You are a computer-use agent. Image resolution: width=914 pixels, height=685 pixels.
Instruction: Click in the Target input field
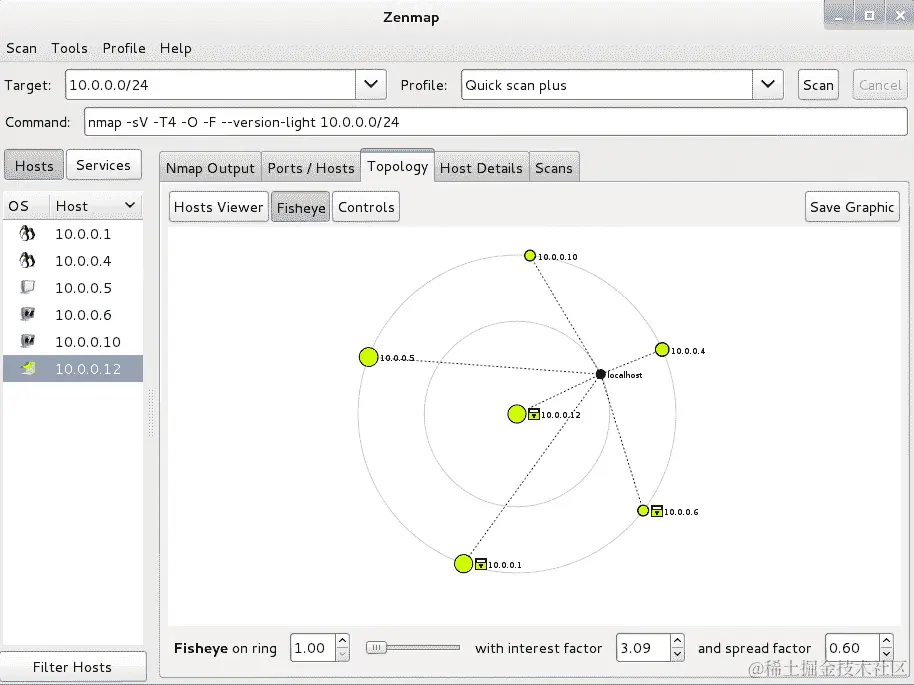click(x=210, y=85)
